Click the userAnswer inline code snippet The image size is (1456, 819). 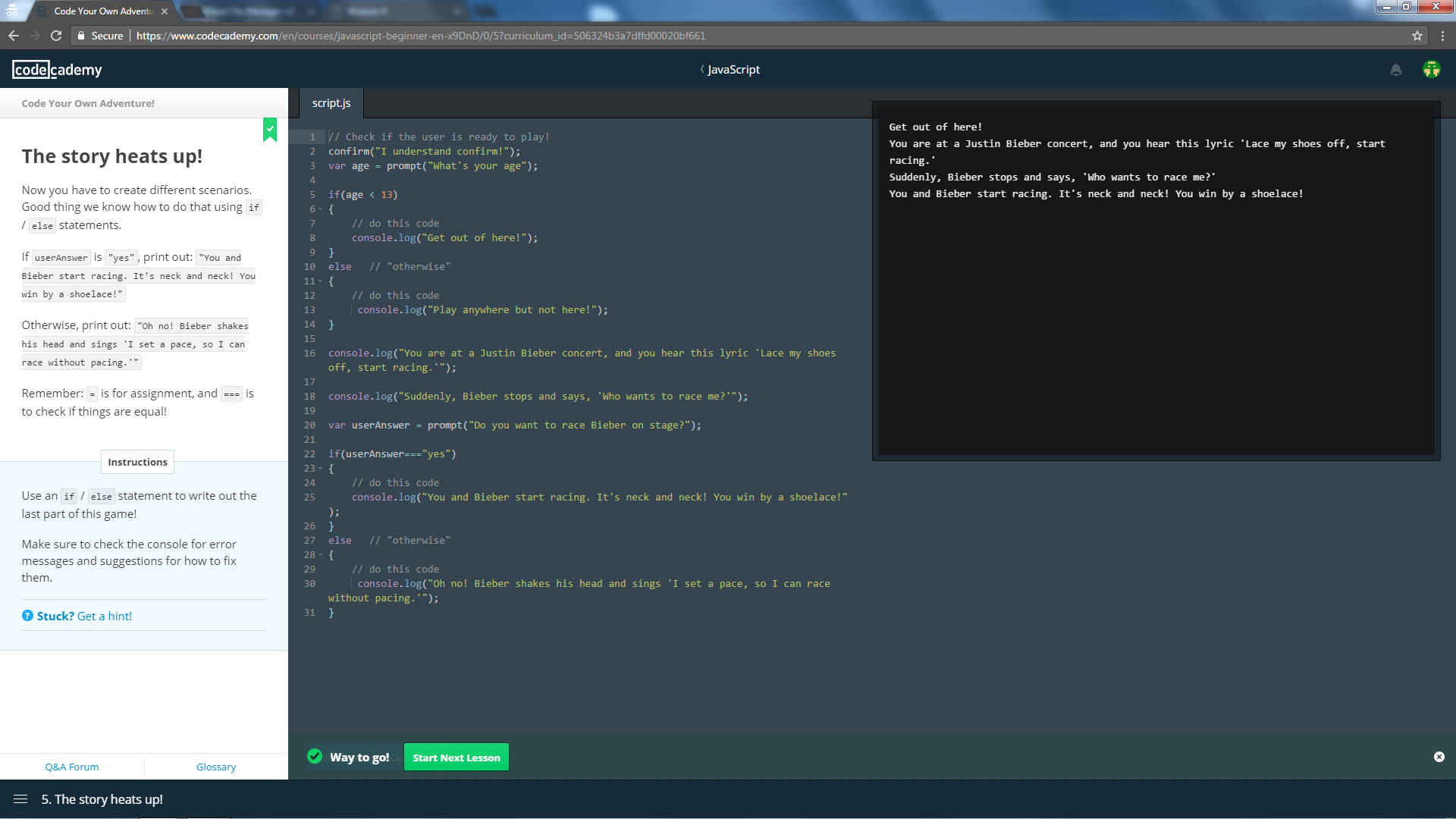61,258
